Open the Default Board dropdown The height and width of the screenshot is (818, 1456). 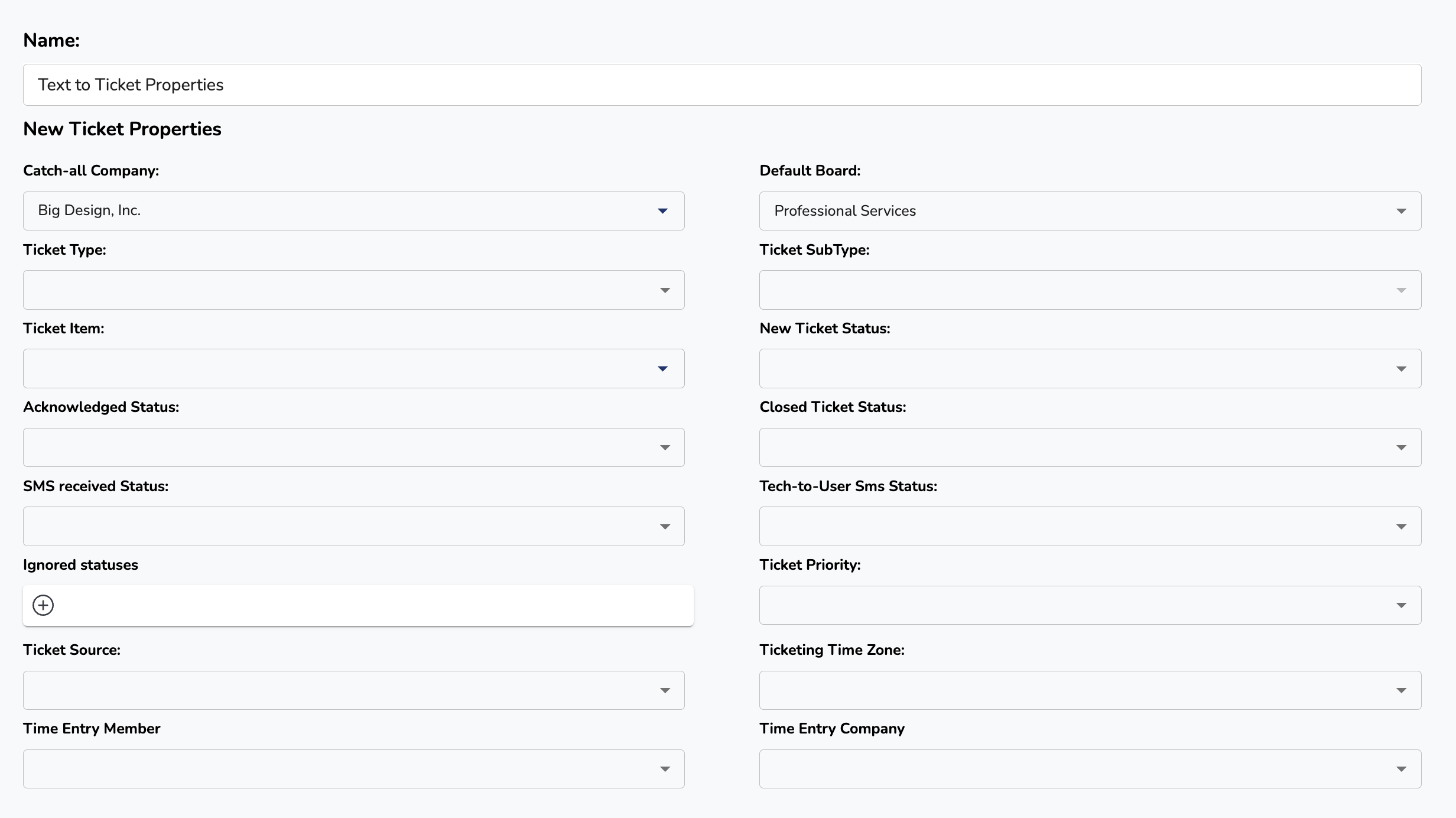(1400, 211)
